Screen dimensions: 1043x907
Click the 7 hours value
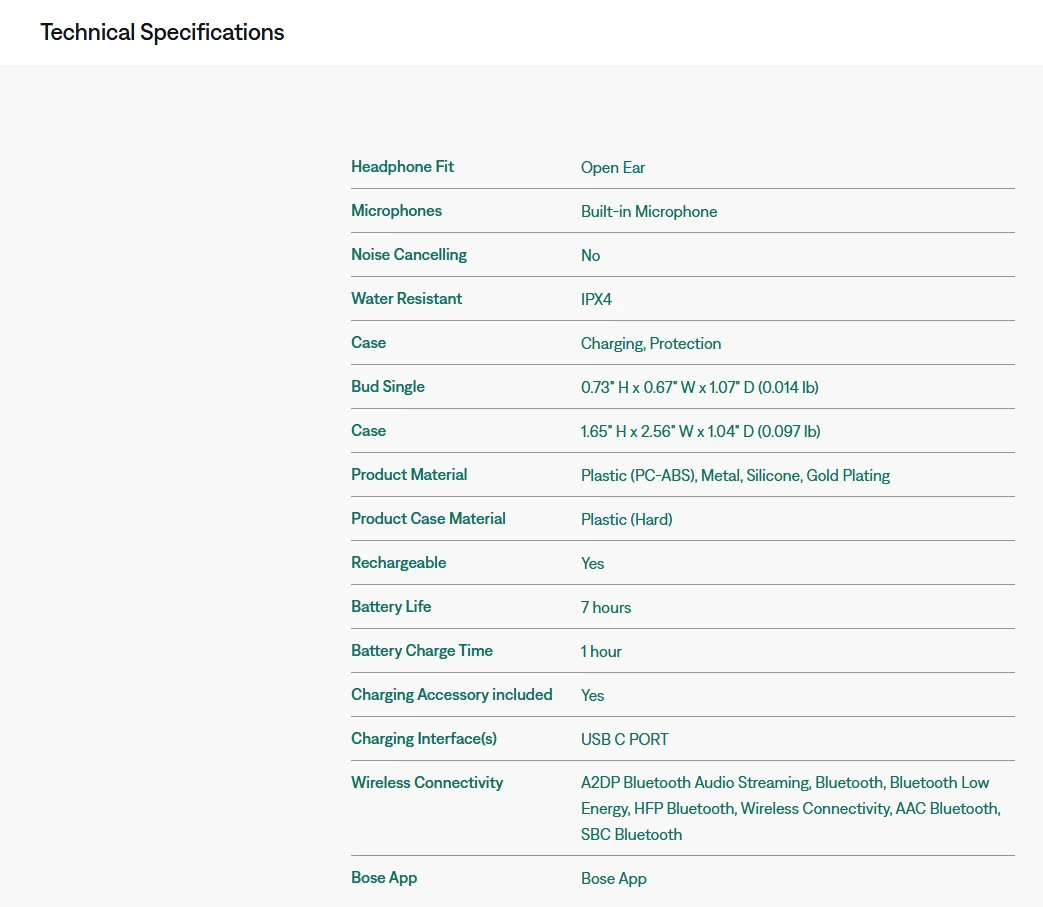[x=606, y=607]
